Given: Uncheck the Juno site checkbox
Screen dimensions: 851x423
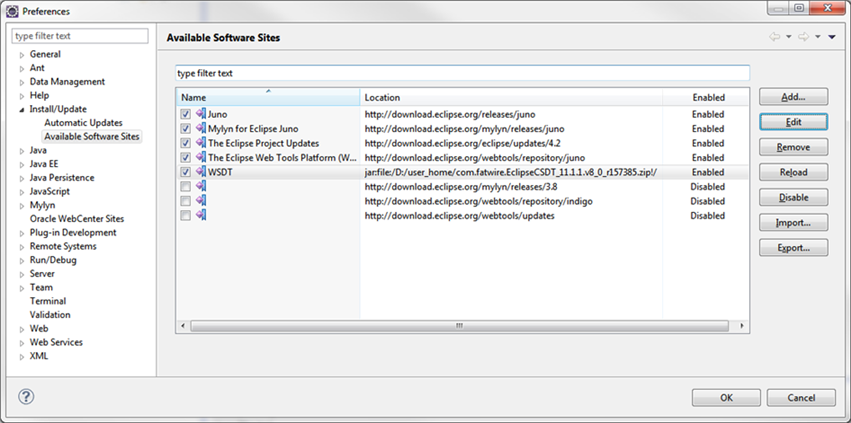Looking at the screenshot, I should tap(186, 115).
